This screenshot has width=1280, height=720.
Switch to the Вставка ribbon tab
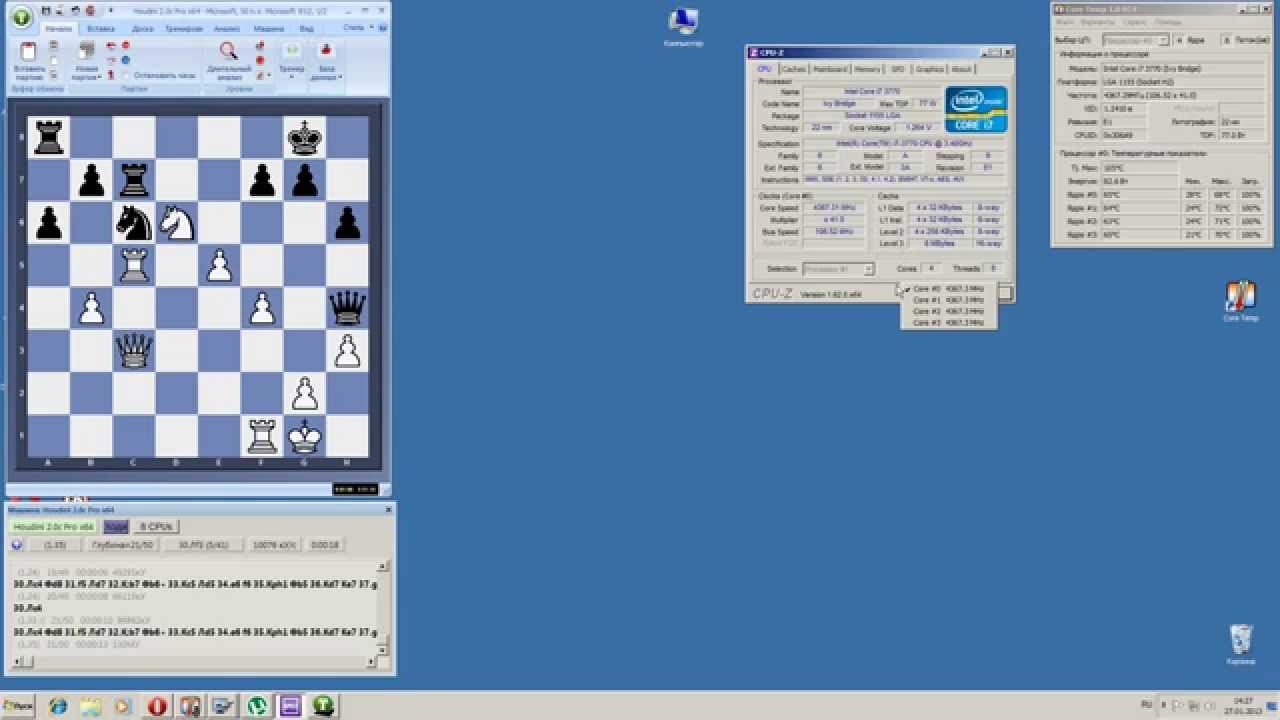[101, 29]
